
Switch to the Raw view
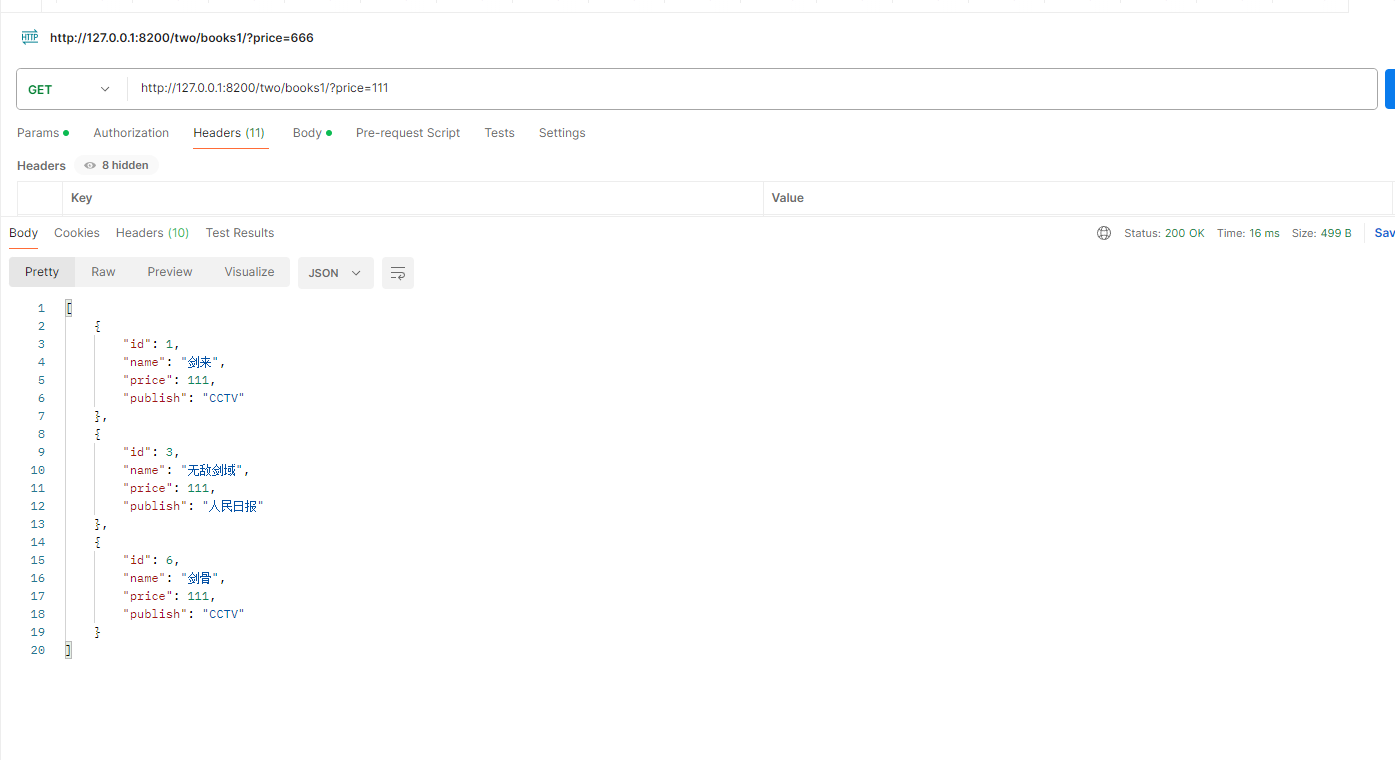click(103, 272)
